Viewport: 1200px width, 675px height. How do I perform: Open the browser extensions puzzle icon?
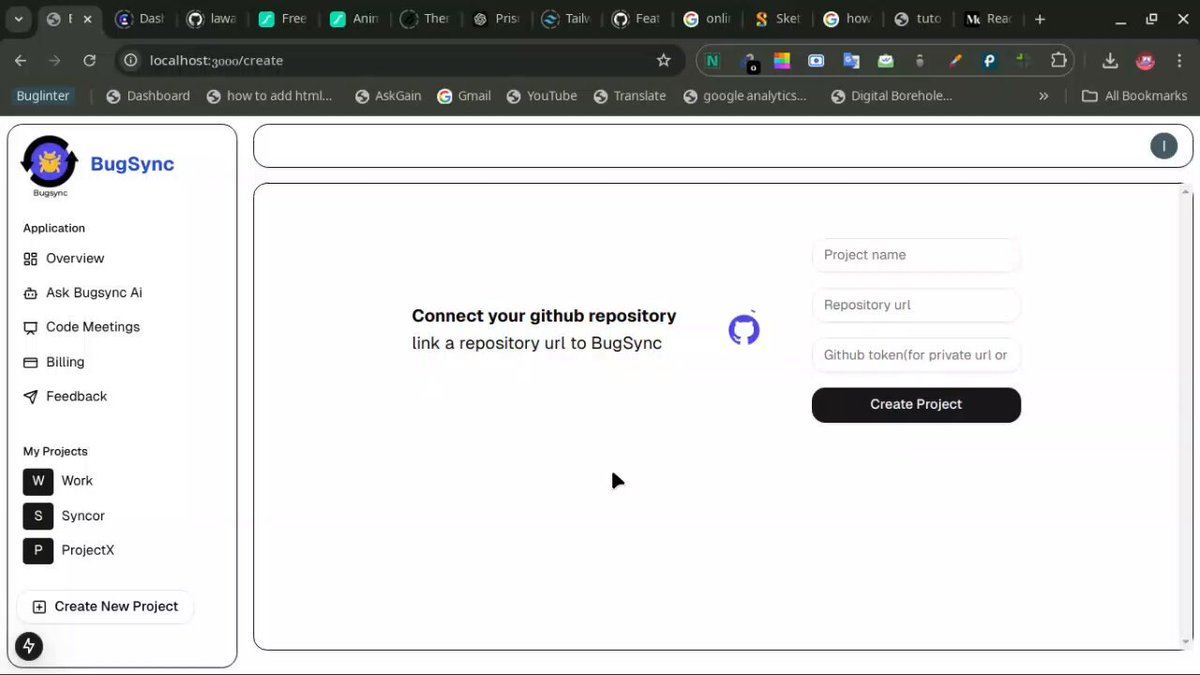pyautogui.click(x=1059, y=60)
